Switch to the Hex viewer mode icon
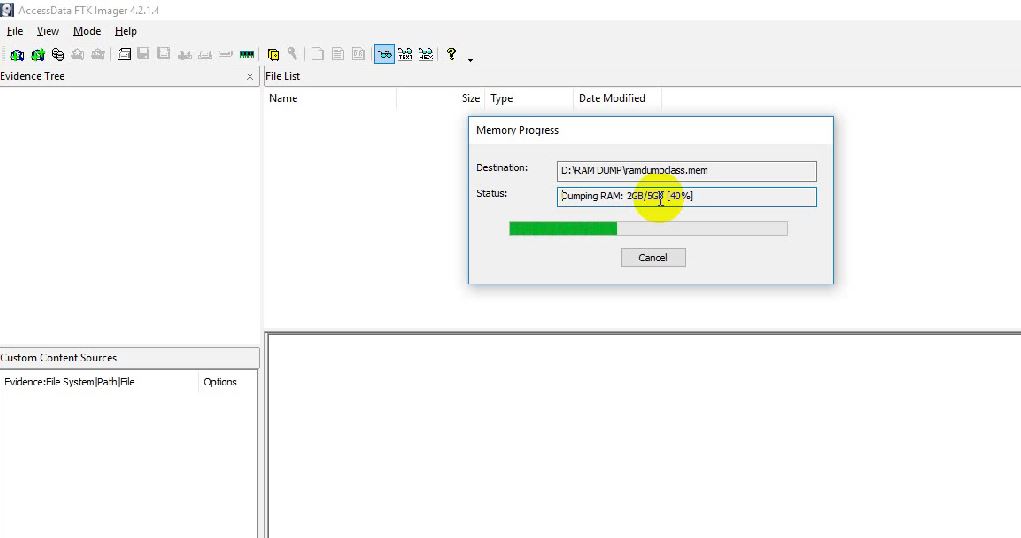 (x=426, y=54)
